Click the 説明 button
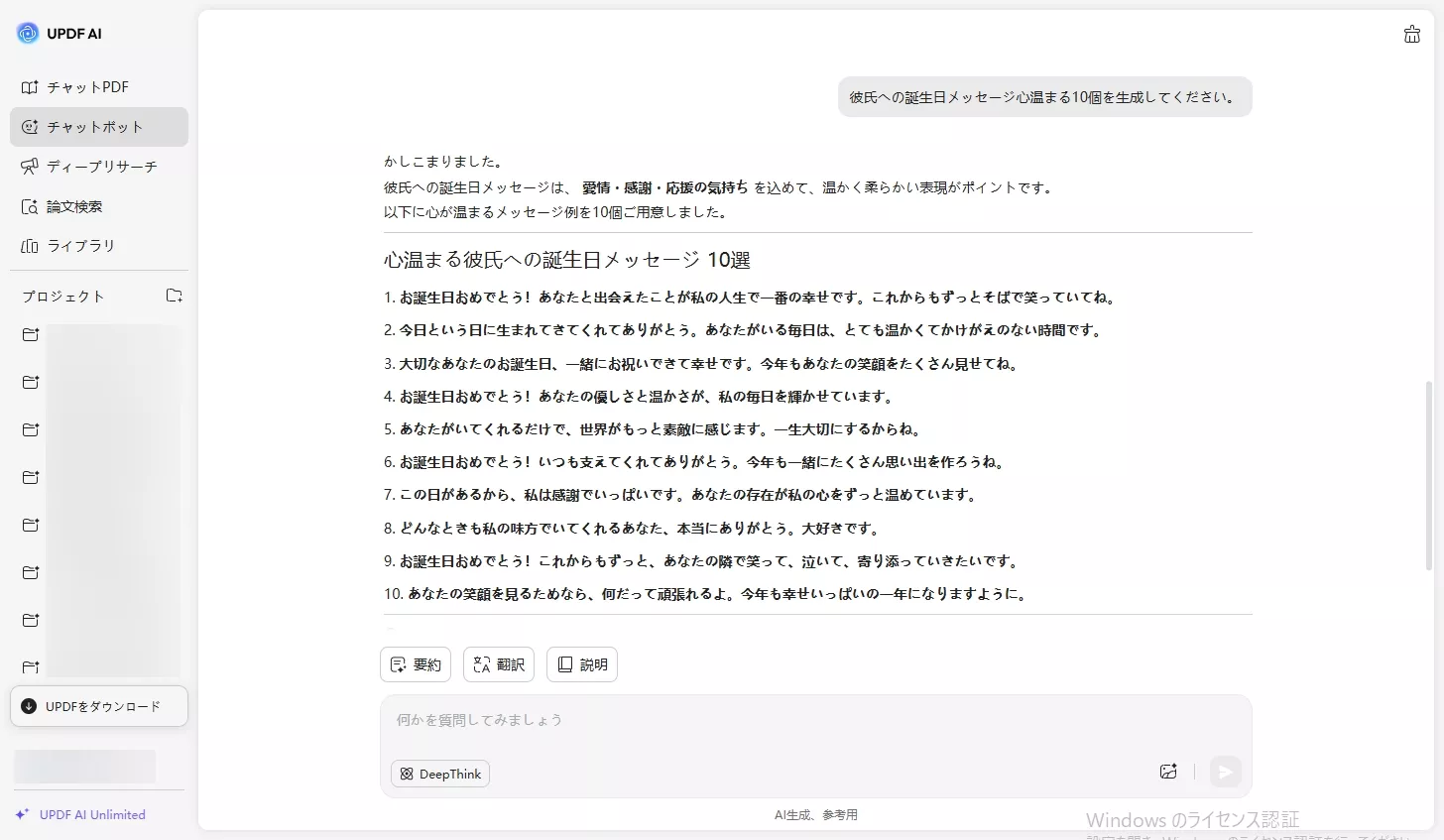The image size is (1444, 840). click(582, 664)
